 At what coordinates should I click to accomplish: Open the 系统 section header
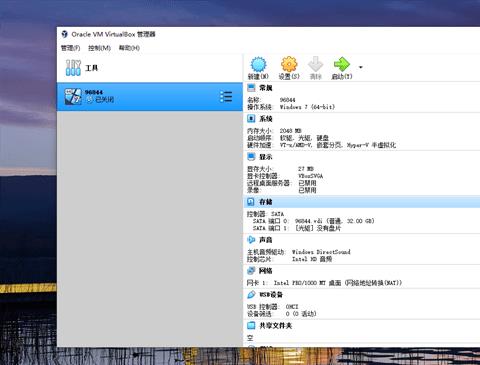266,119
